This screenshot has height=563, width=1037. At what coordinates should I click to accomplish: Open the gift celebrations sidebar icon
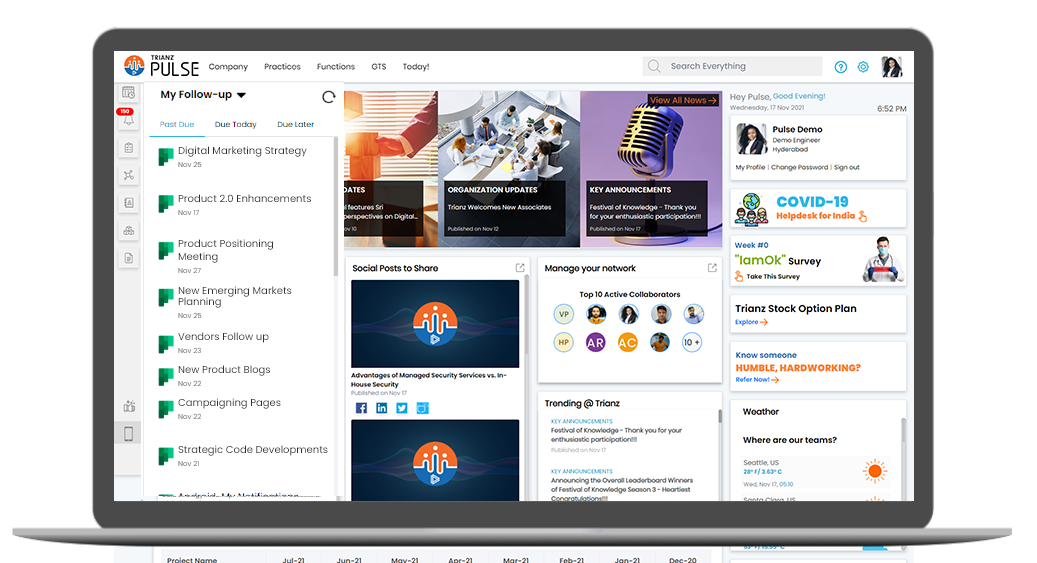[x=129, y=406]
